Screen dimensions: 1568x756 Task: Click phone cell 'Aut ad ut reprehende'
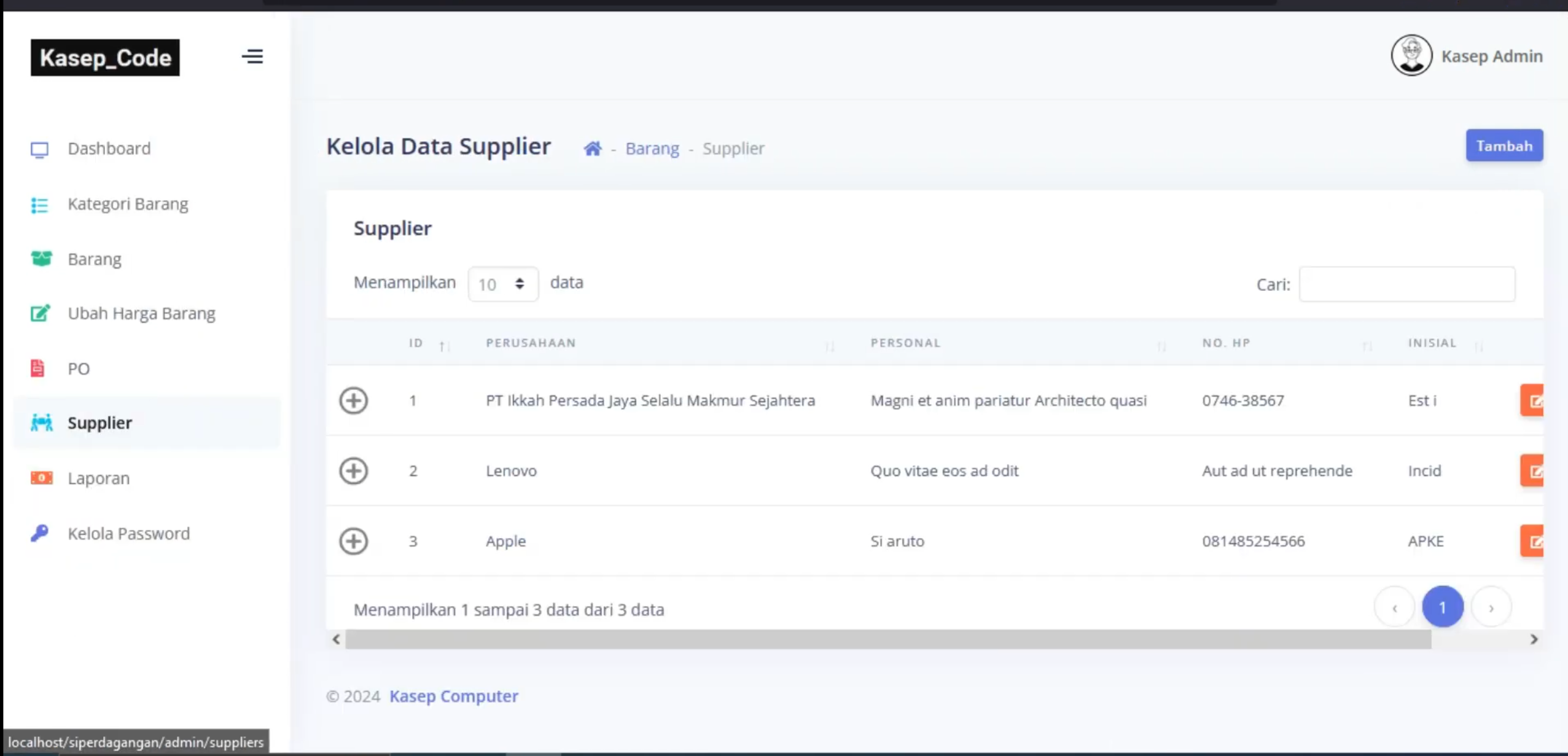(x=1277, y=471)
